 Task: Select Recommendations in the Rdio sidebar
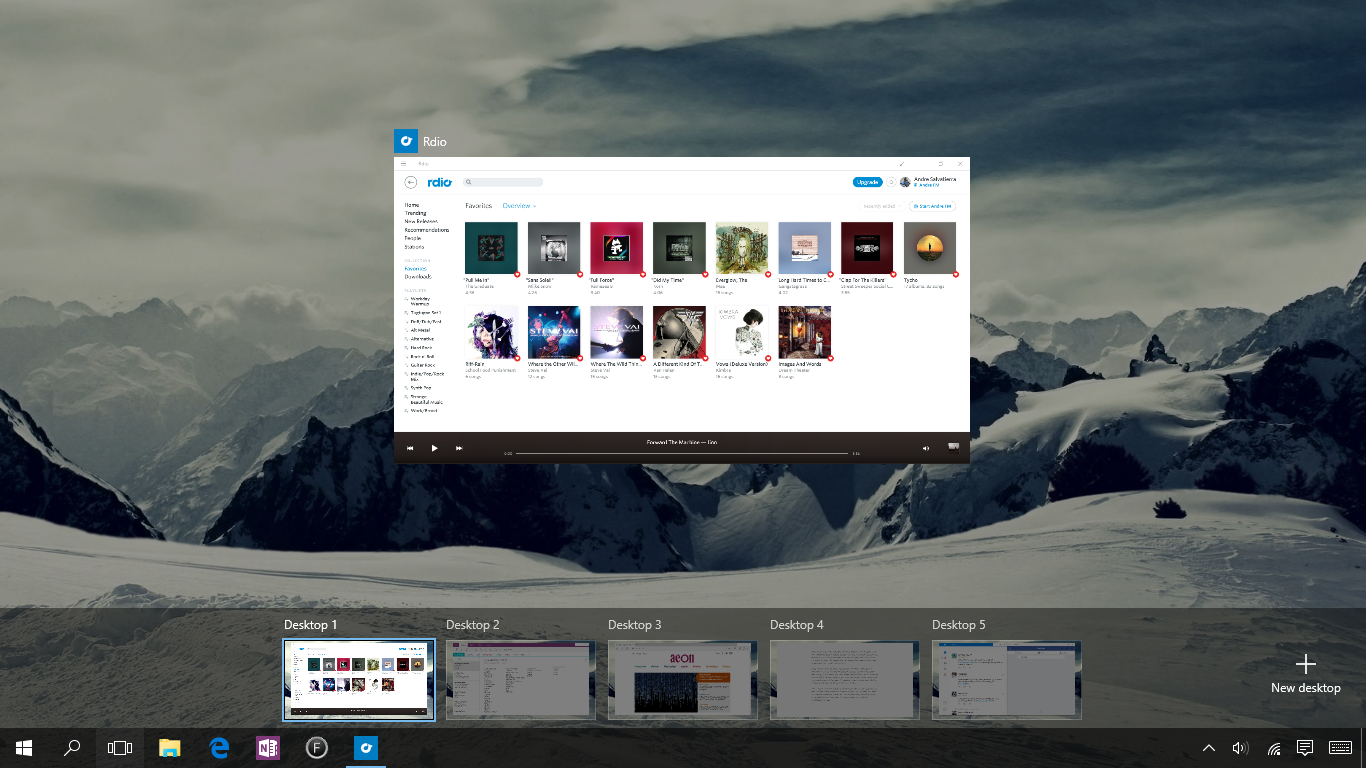tap(427, 230)
